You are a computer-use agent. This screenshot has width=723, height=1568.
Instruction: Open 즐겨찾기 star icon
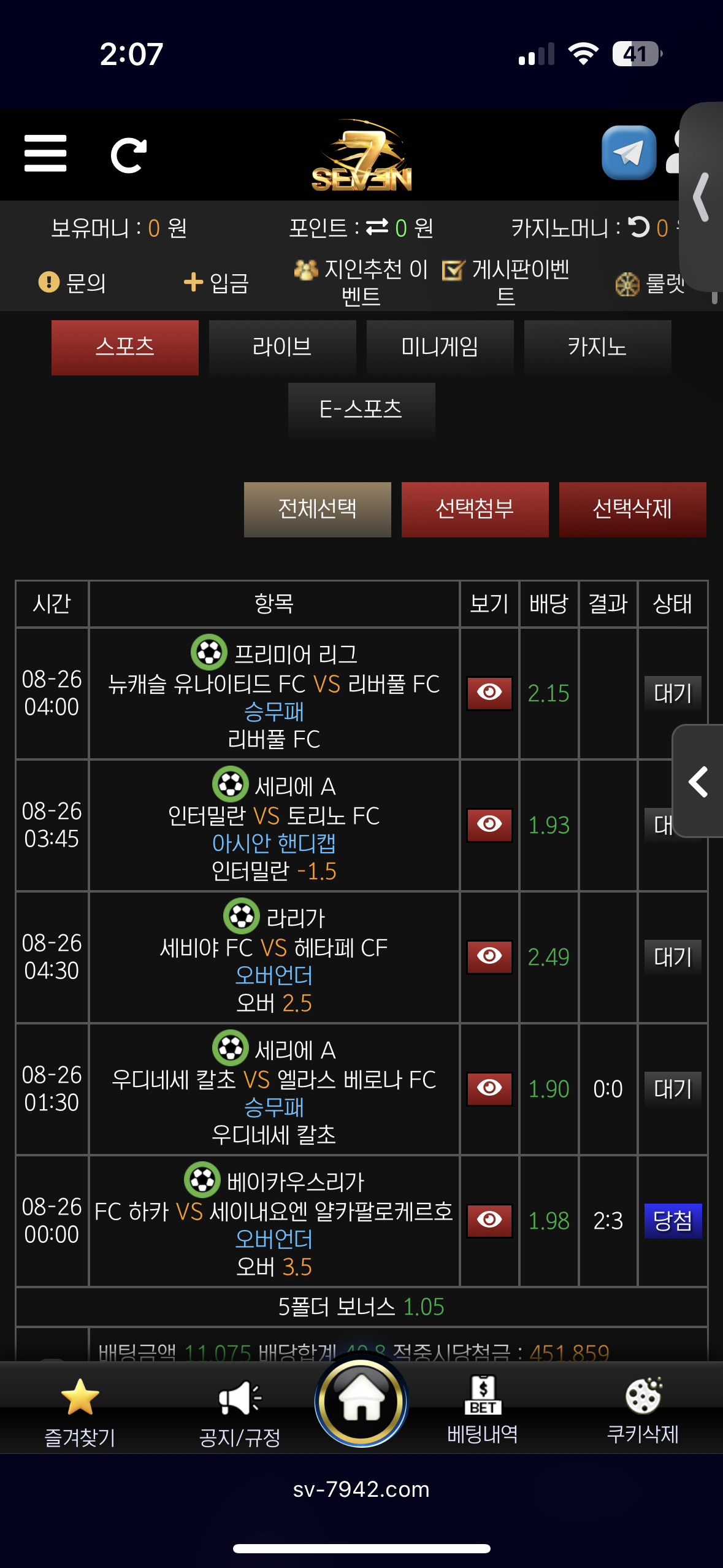click(80, 1397)
